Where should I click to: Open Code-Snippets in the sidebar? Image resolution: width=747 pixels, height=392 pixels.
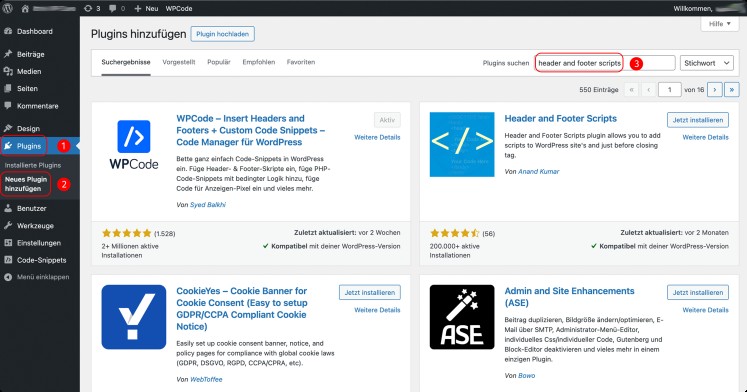pos(40,260)
